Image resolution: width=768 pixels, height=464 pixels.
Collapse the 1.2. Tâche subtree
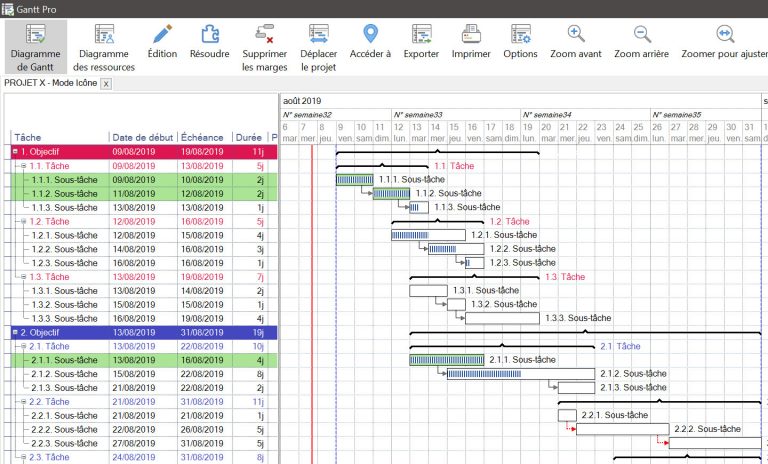(23, 221)
